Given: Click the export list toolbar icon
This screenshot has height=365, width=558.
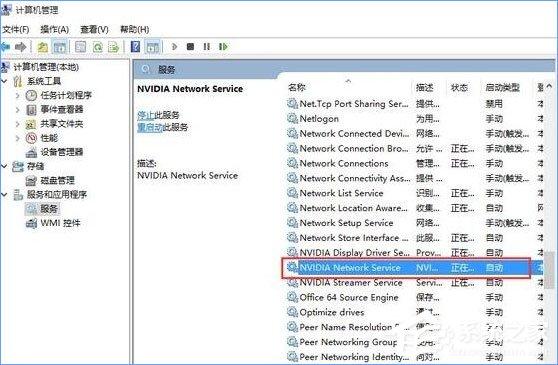Looking at the screenshot, I should click(x=114, y=47).
